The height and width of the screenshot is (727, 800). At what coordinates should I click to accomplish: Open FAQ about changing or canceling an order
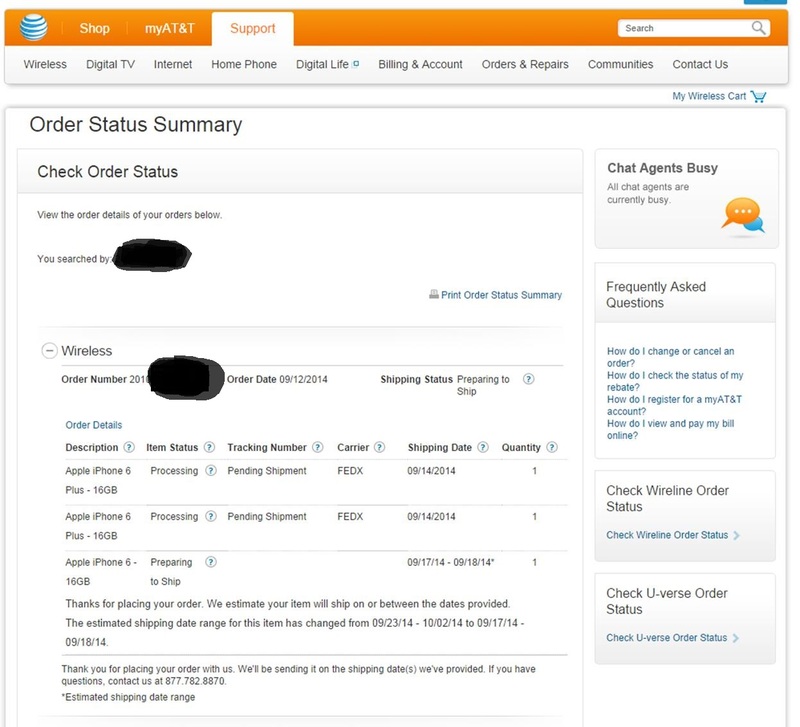point(670,357)
